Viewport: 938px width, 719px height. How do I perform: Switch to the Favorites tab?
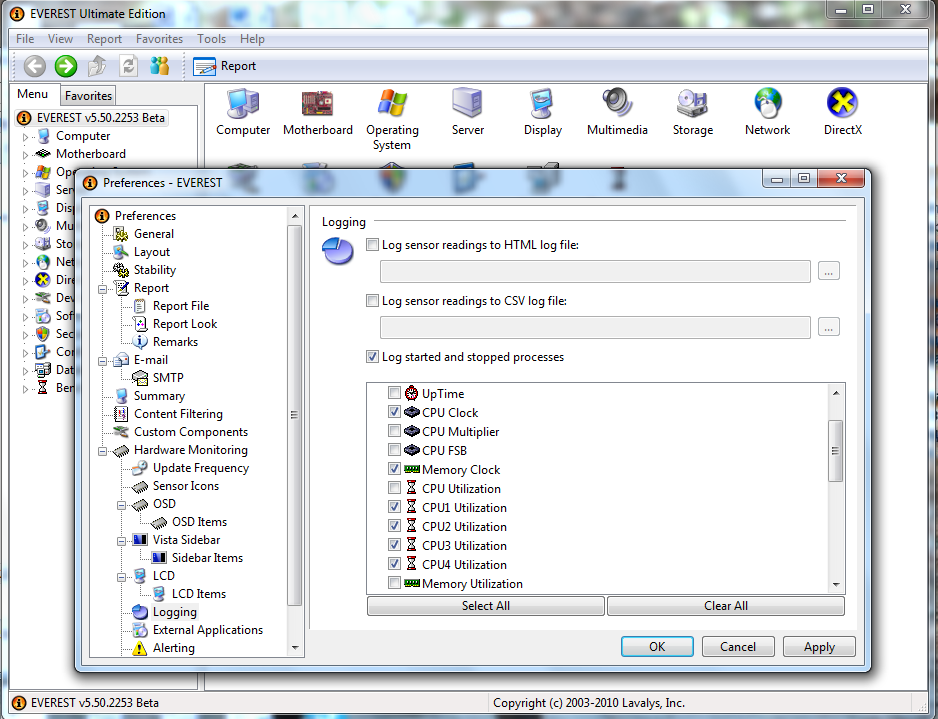pyautogui.click(x=89, y=96)
